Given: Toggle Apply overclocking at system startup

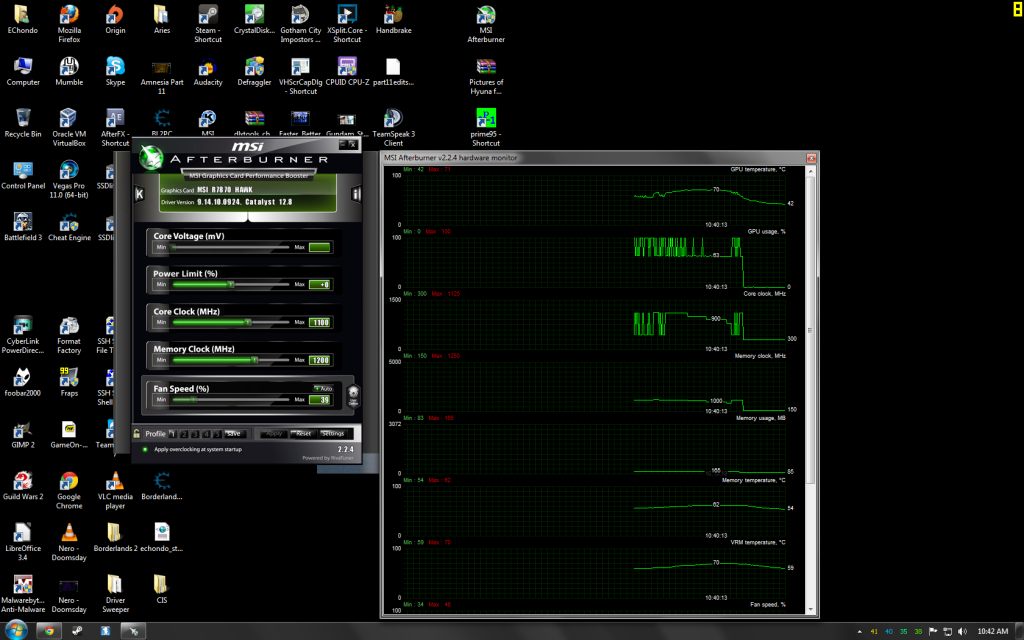Looking at the screenshot, I should pyautogui.click(x=145, y=449).
